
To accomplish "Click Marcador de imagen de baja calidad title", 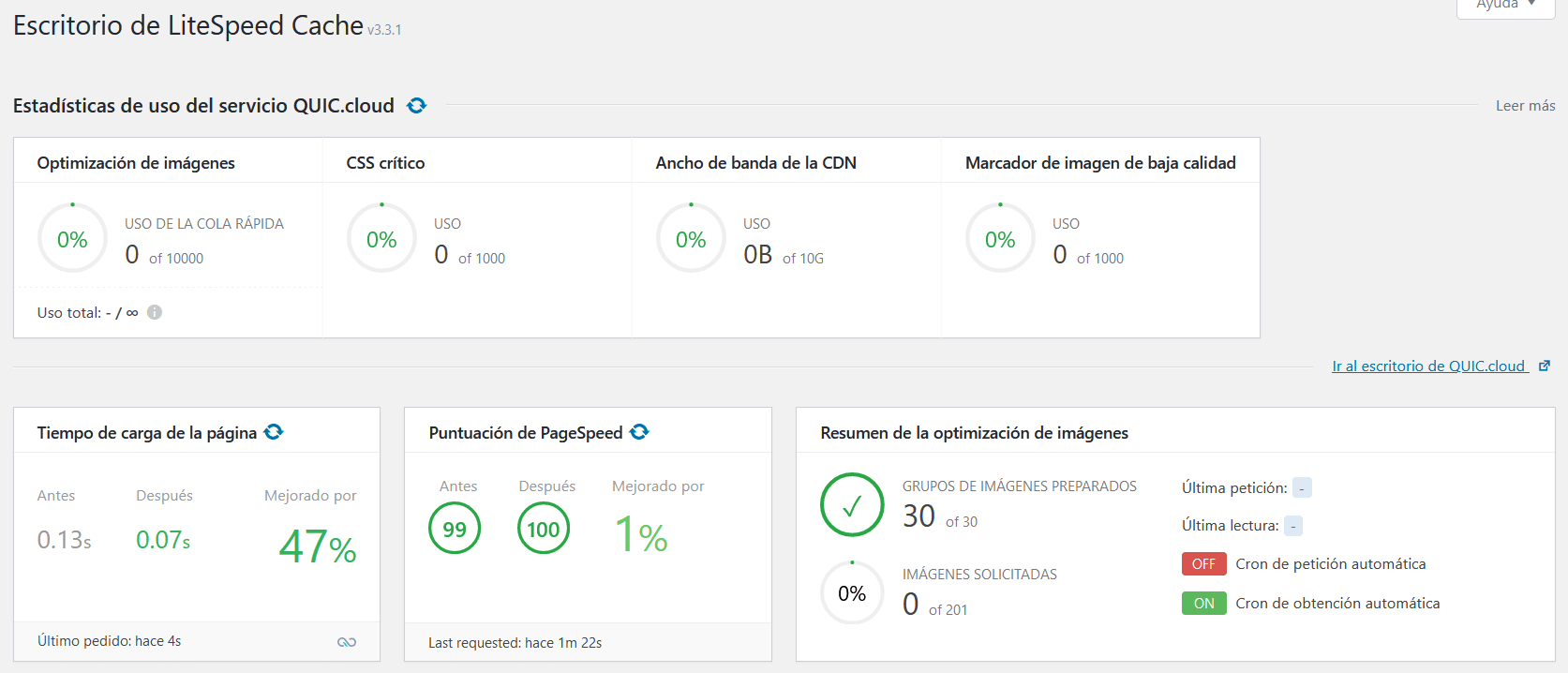I will [1100, 163].
